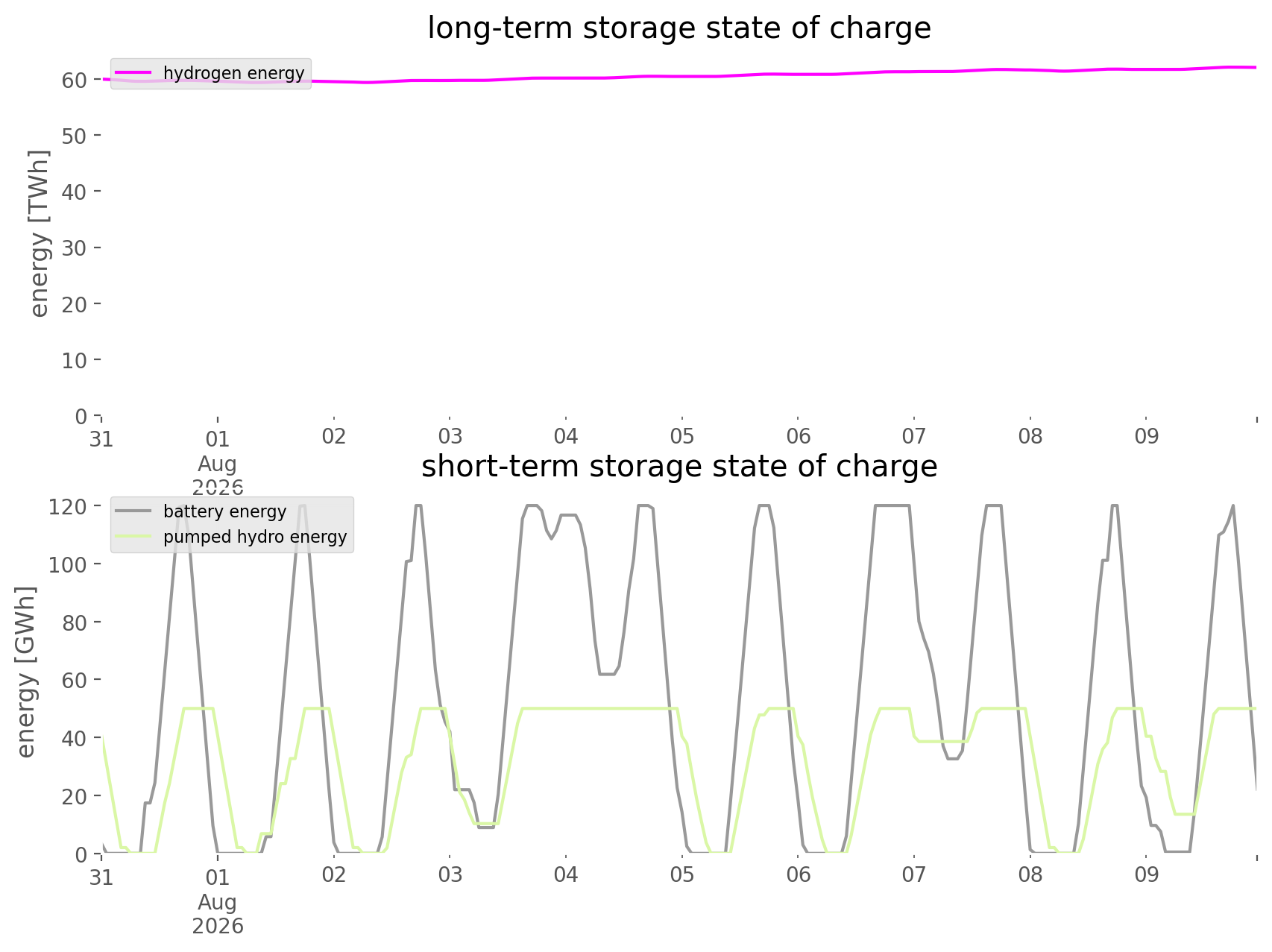Click the hydrogen energy legend entry

coord(210,73)
